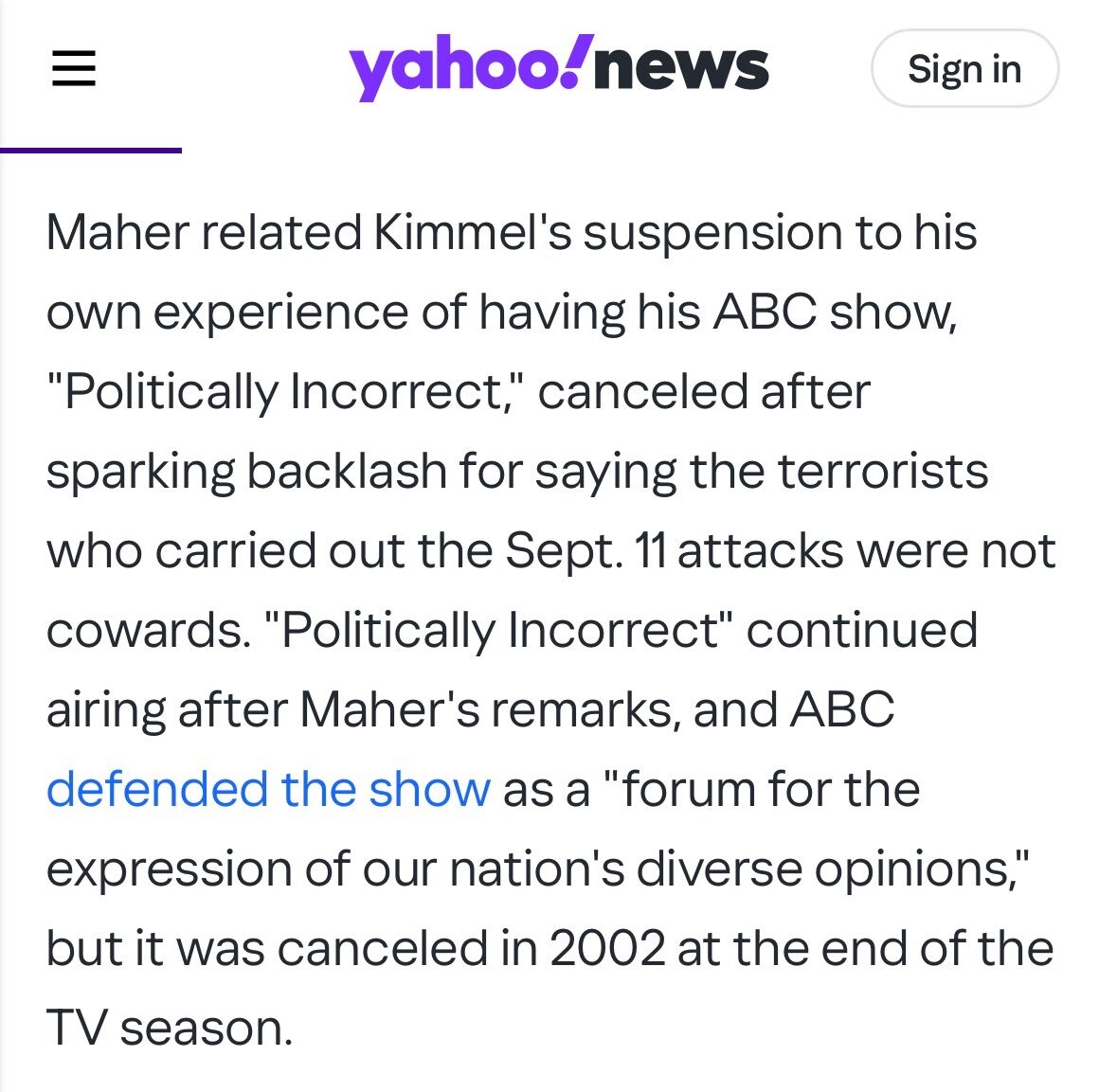Click the word 'cowards.' in the article

(149, 631)
